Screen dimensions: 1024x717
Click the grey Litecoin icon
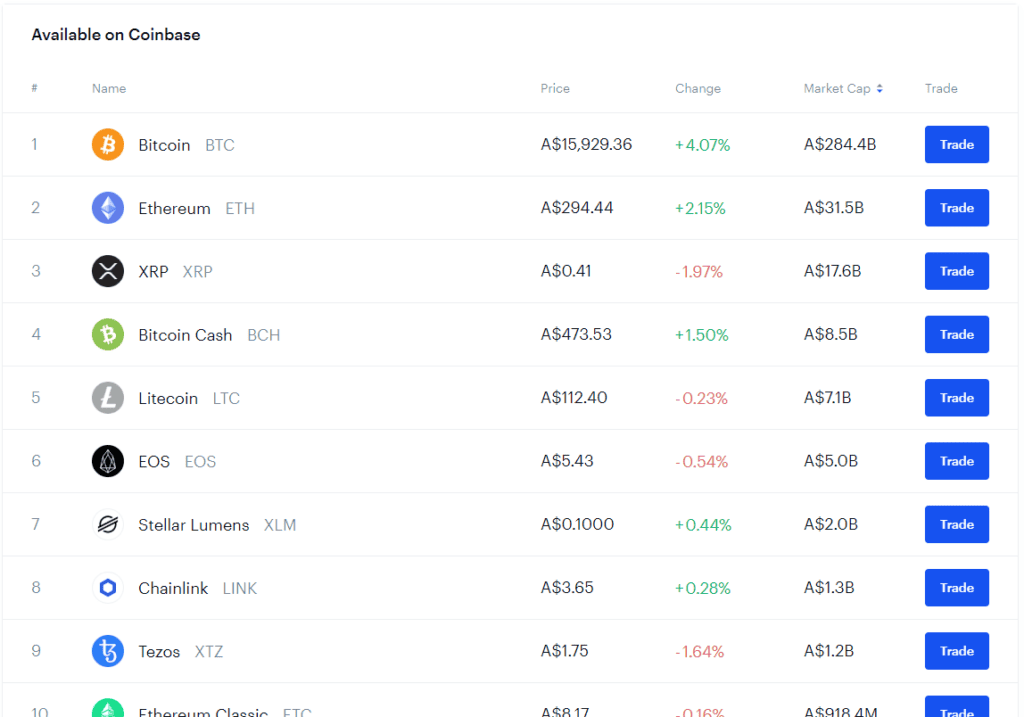[108, 398]
